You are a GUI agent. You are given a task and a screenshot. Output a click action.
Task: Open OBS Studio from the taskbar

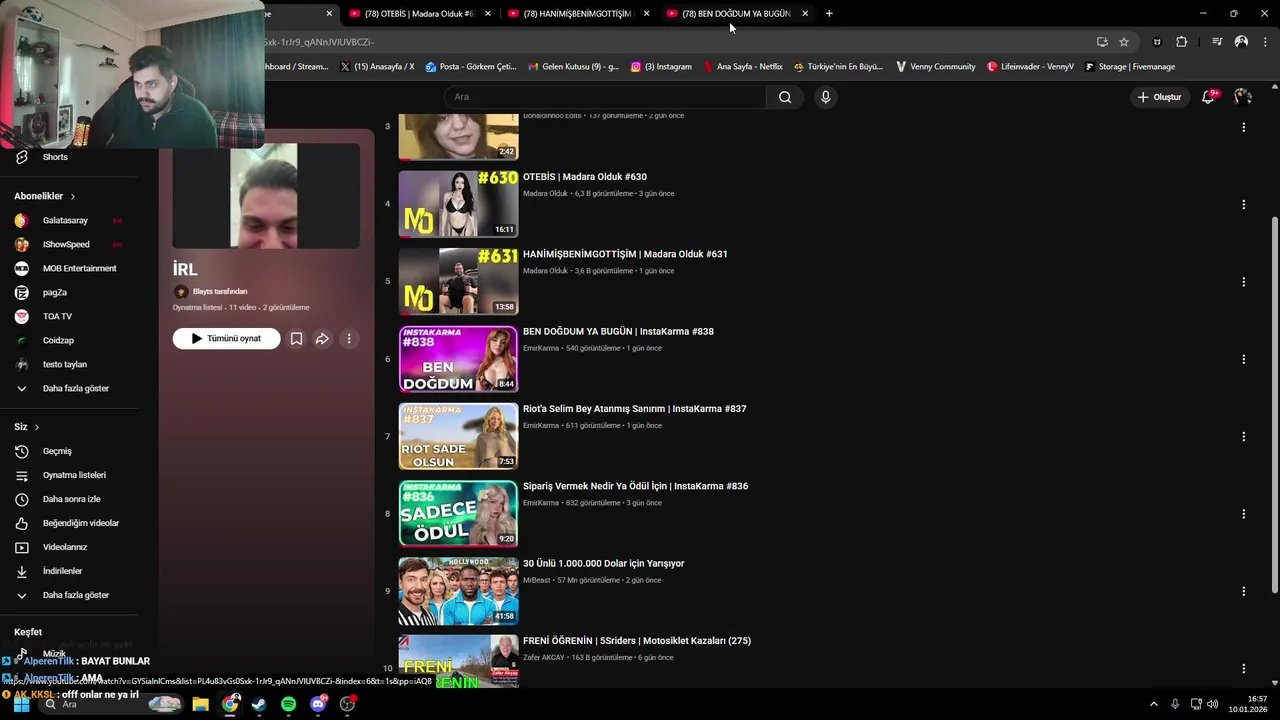(347, 704)
